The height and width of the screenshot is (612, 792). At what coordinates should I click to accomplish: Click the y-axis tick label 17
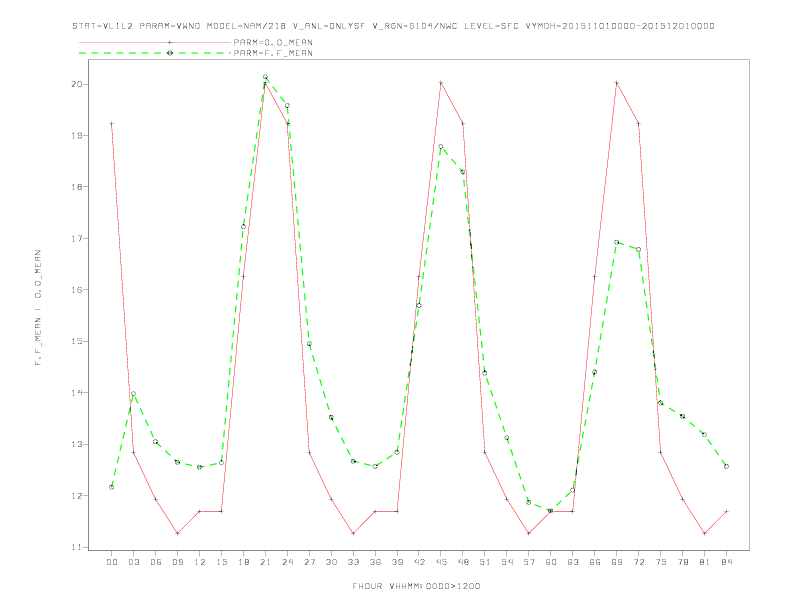76,238
